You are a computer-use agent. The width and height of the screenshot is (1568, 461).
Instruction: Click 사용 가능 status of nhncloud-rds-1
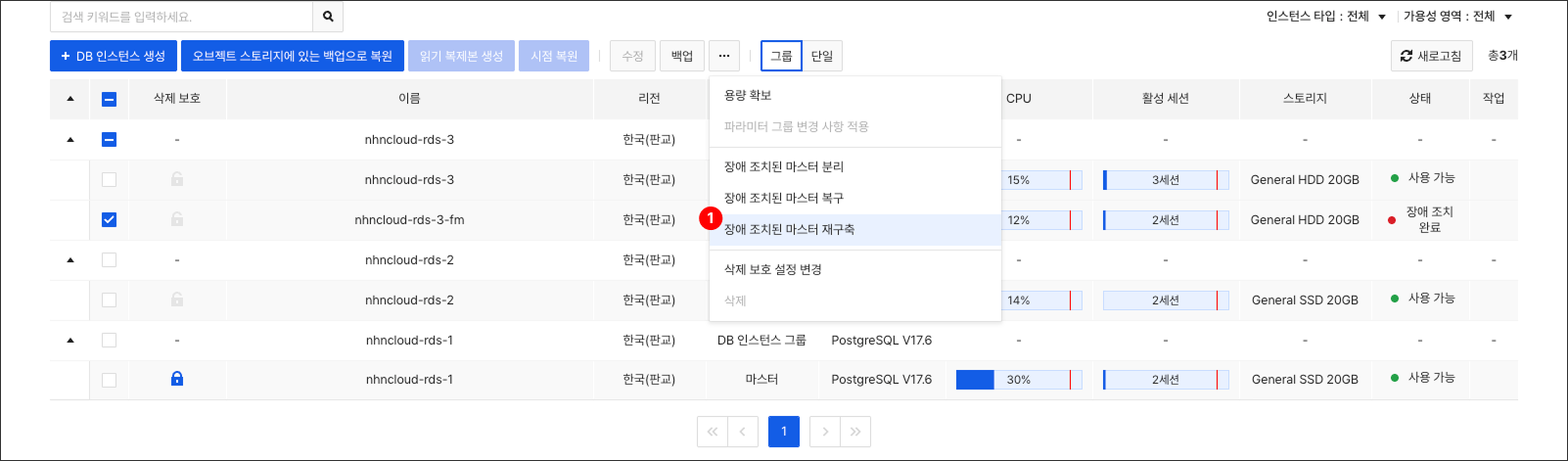coord(1431,378)
